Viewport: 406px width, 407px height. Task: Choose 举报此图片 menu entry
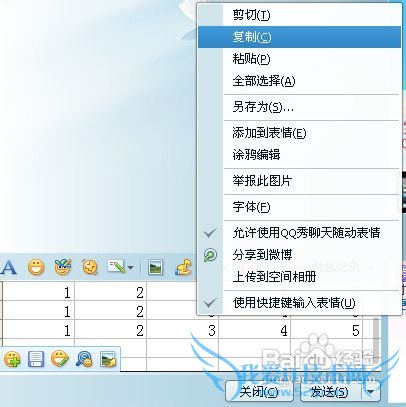click(x=299, y=181)
